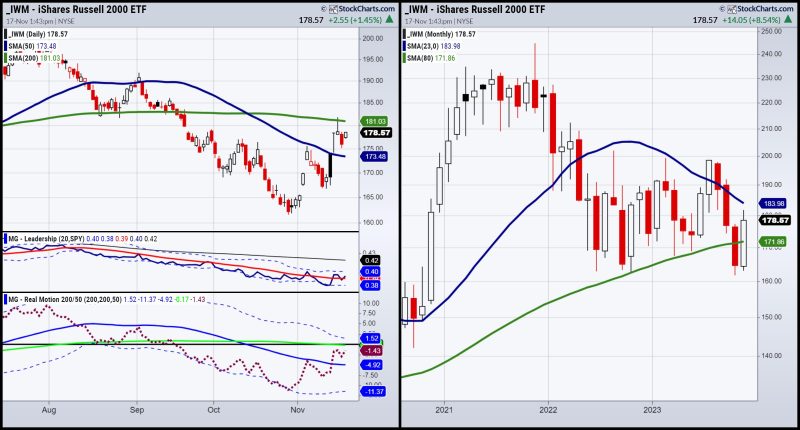This screenshot has height=430, width=800.
Task: Click the StockCharts.com logo on right chart
Action: point(760,9)
